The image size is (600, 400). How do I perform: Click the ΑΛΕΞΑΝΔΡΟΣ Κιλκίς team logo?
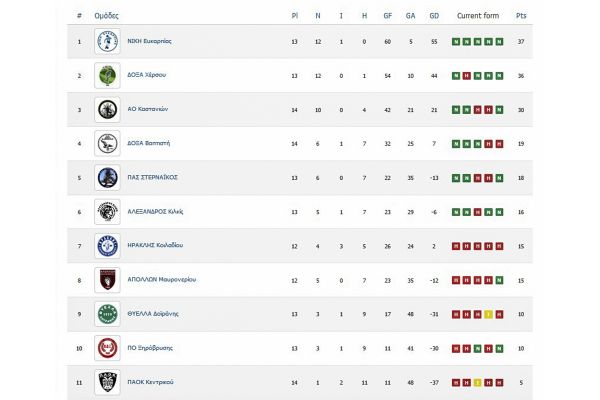click(x=107, y=212)
